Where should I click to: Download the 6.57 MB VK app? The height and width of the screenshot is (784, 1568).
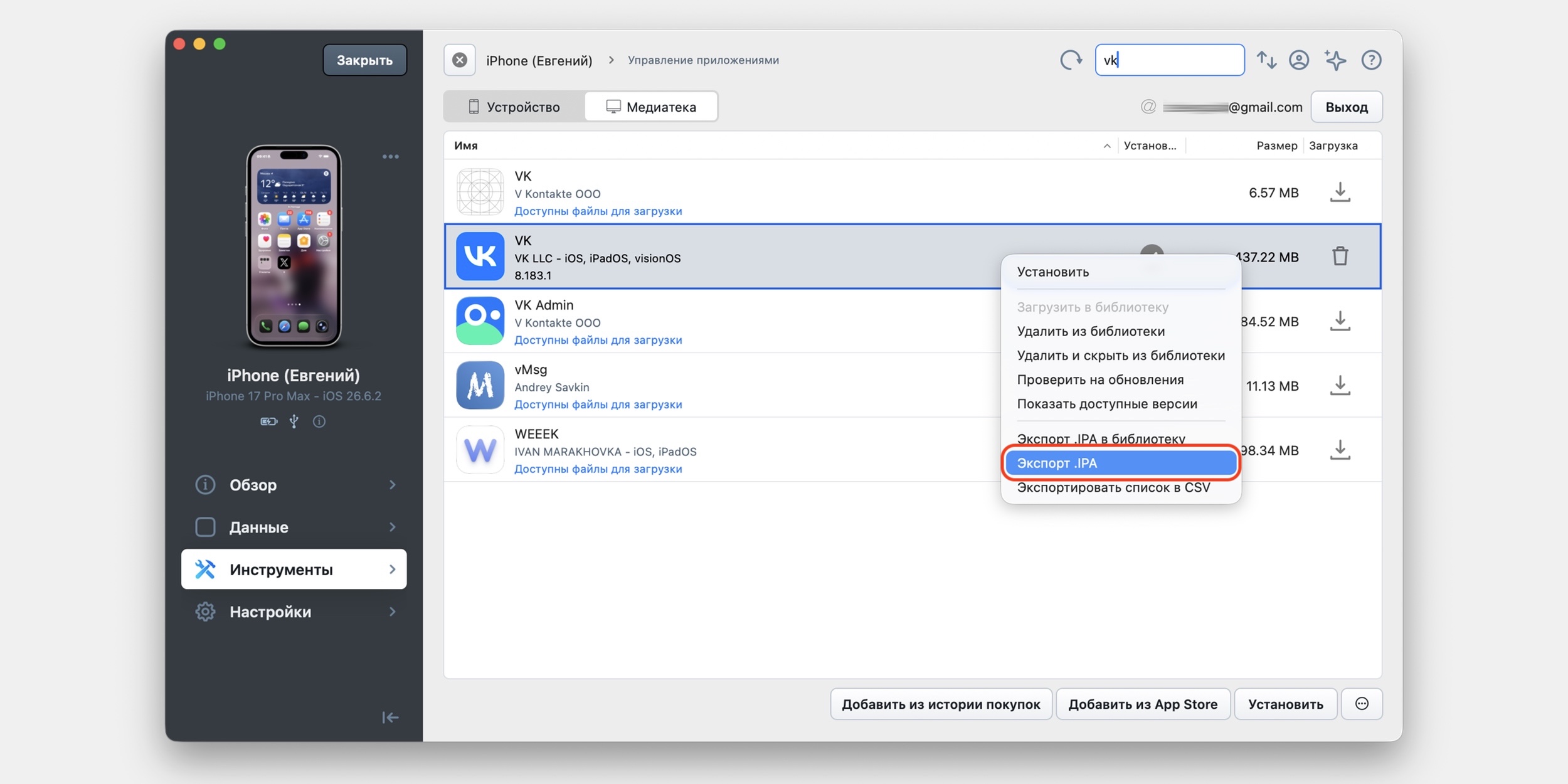pyautogui.click(x=1340, y=192)
